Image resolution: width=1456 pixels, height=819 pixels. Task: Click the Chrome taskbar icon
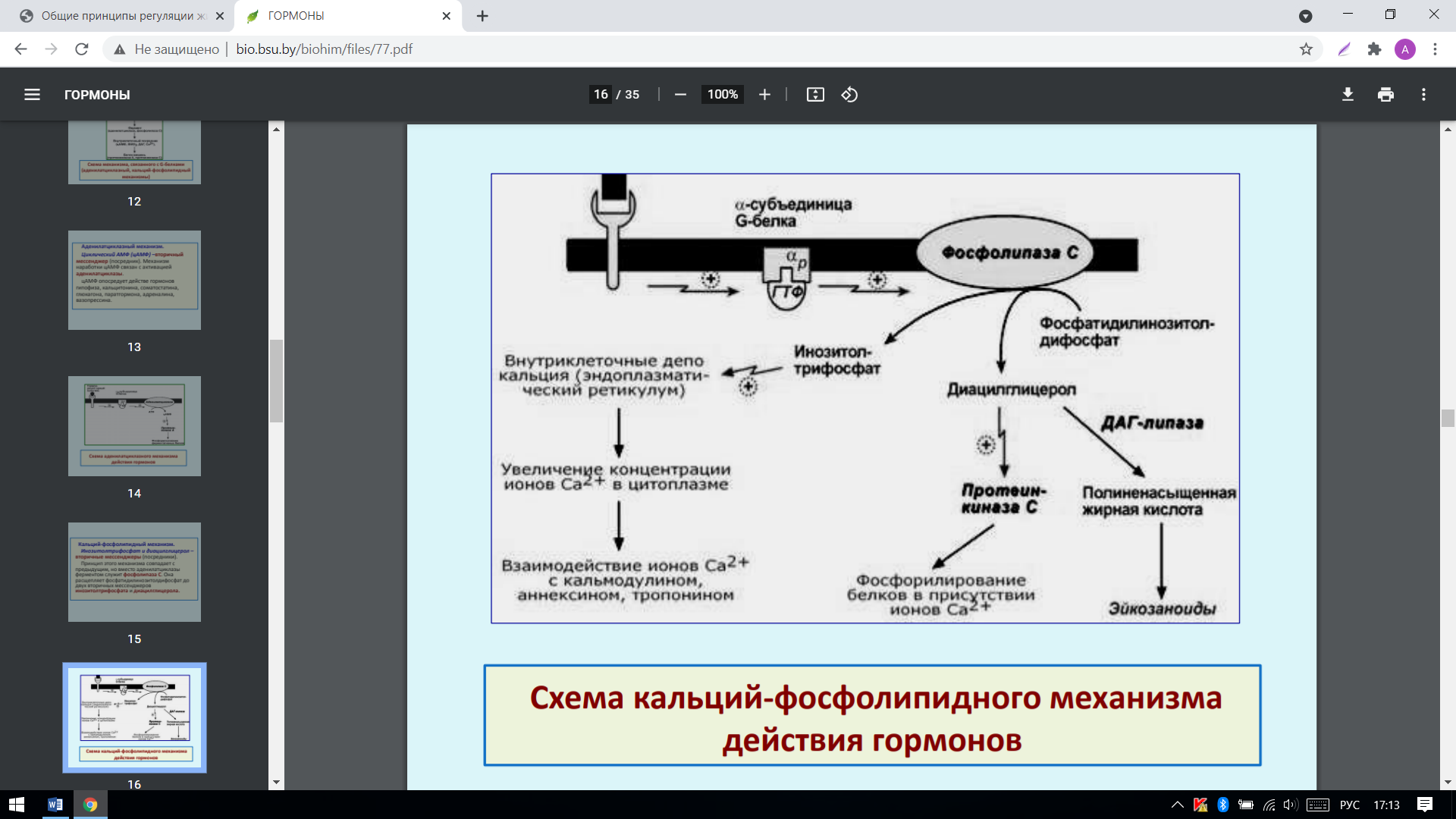[x=90, y=805]
